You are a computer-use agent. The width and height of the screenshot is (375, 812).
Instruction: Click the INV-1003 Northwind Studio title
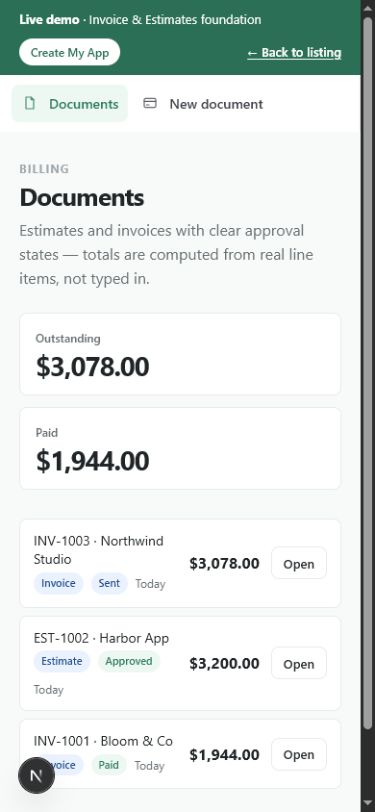[x=98, y=550]
